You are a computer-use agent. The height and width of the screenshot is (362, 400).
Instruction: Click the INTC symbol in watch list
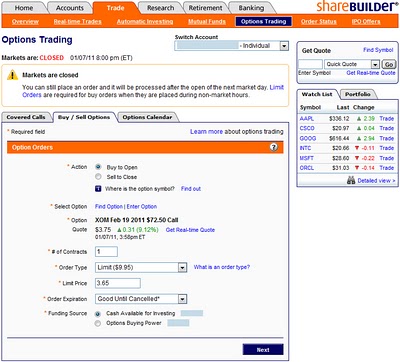(x=305, y=148)
